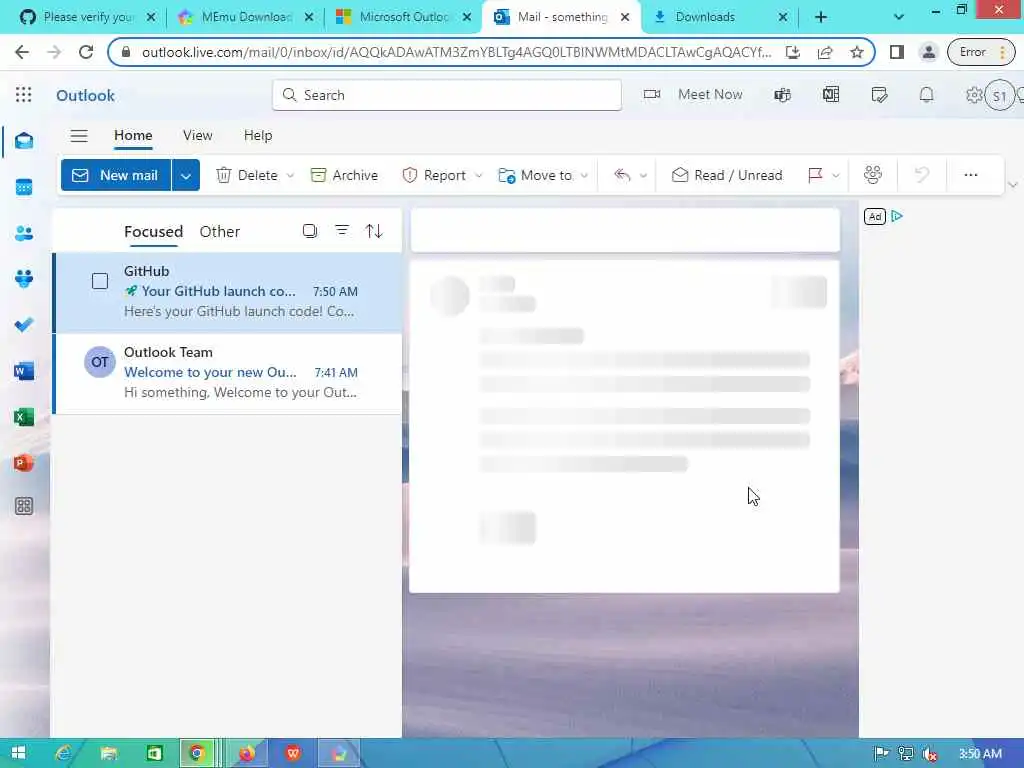Switch to the MEmu Download browser tab
1024x768 pixels.
pyautogui.click(x=246, y=17)
